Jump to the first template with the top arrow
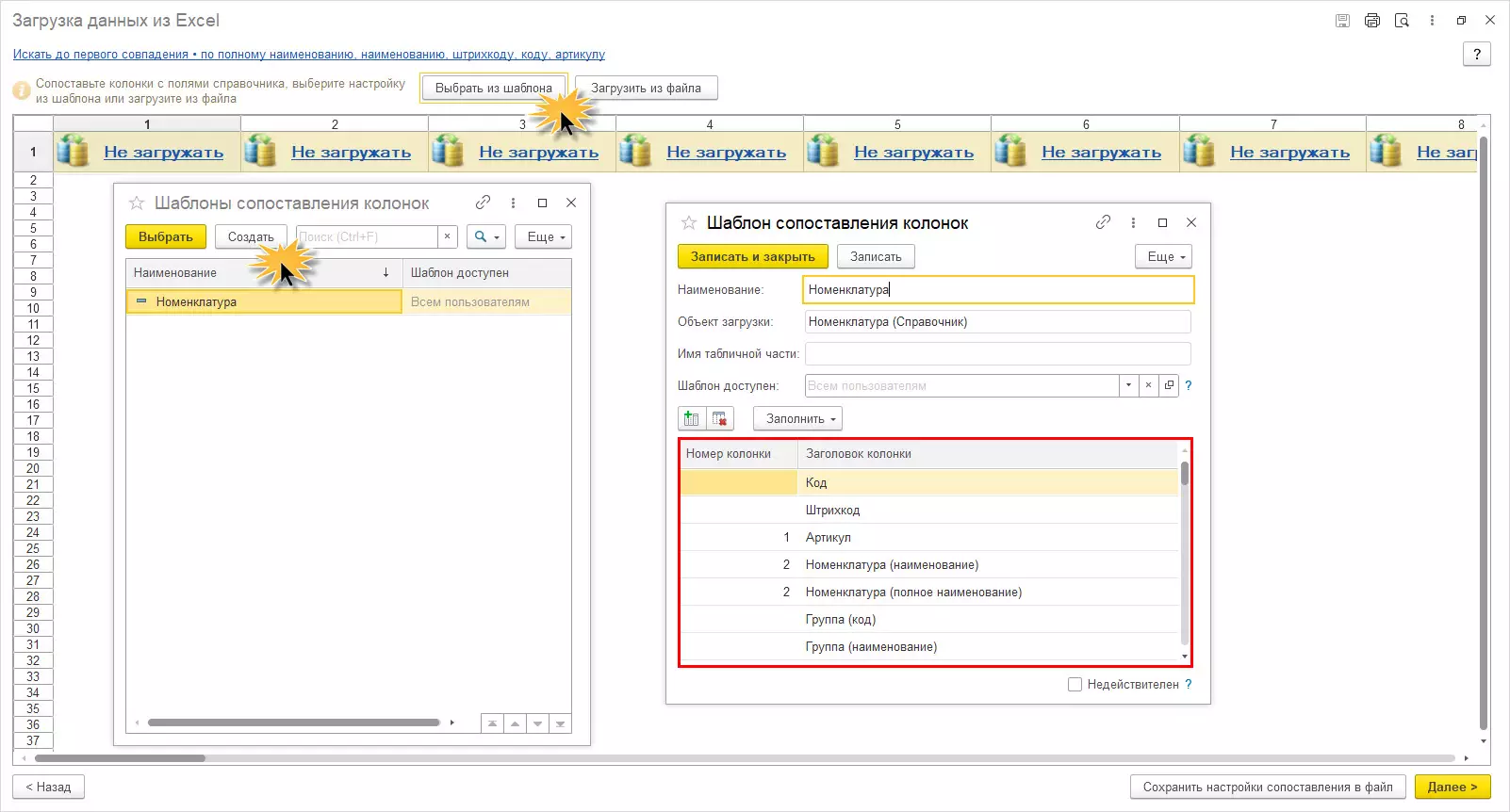This screenshot has width=1510, height=812. [492, 723]
